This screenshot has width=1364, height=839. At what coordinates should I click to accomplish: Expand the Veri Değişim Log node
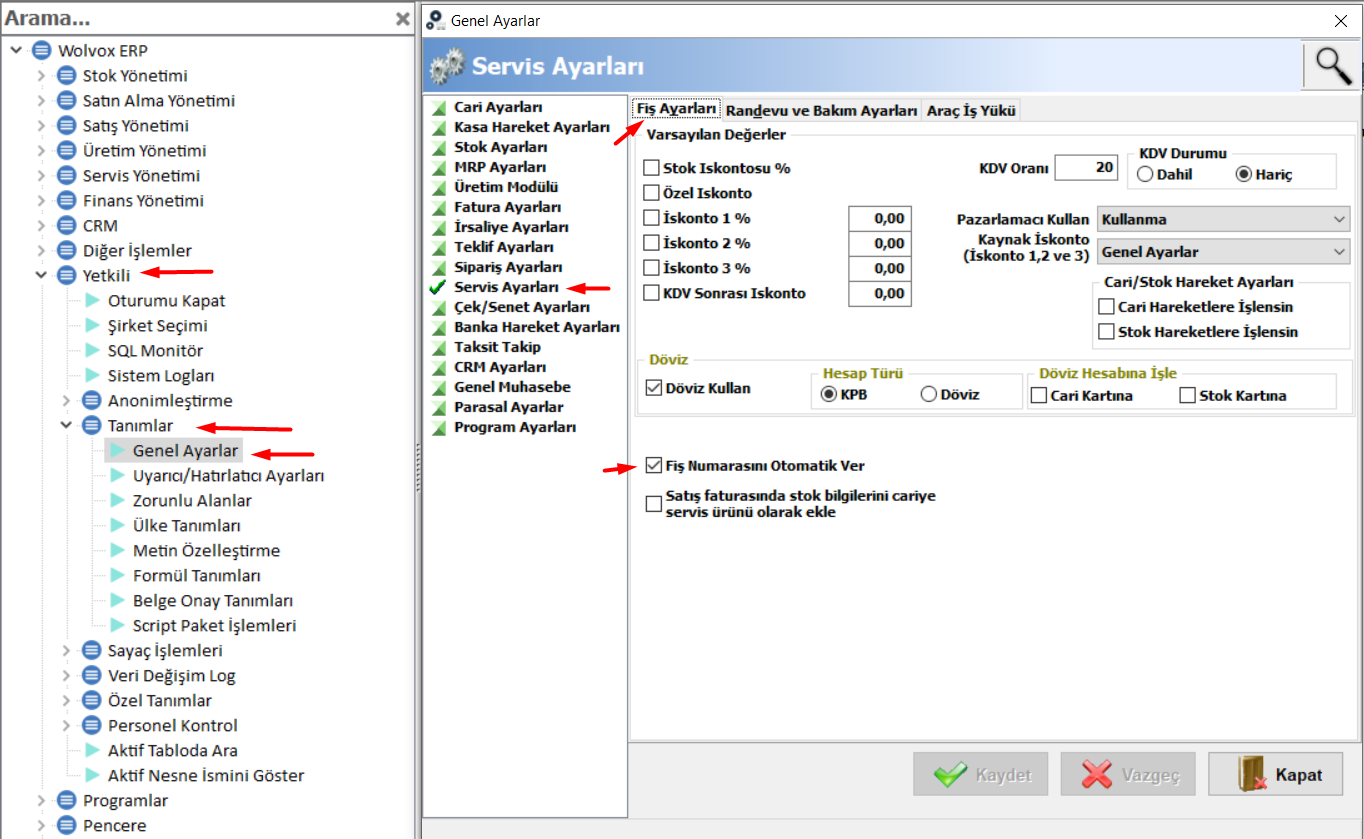pyautogui.click(x=66, y=675)
